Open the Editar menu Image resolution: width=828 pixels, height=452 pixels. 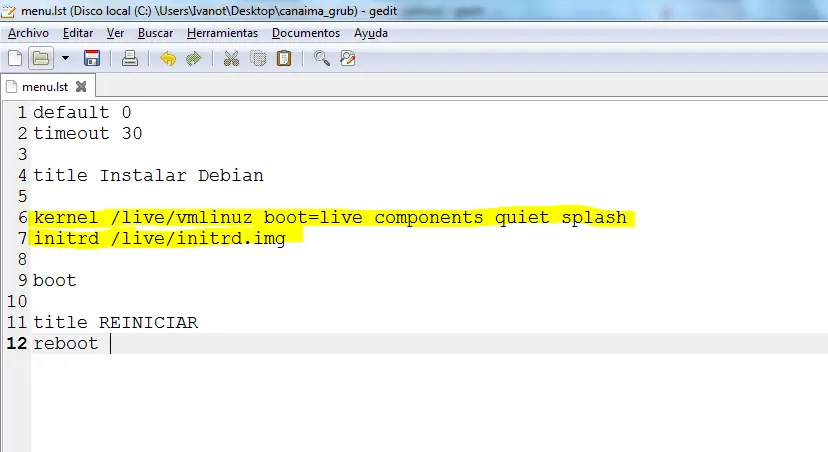78,33
